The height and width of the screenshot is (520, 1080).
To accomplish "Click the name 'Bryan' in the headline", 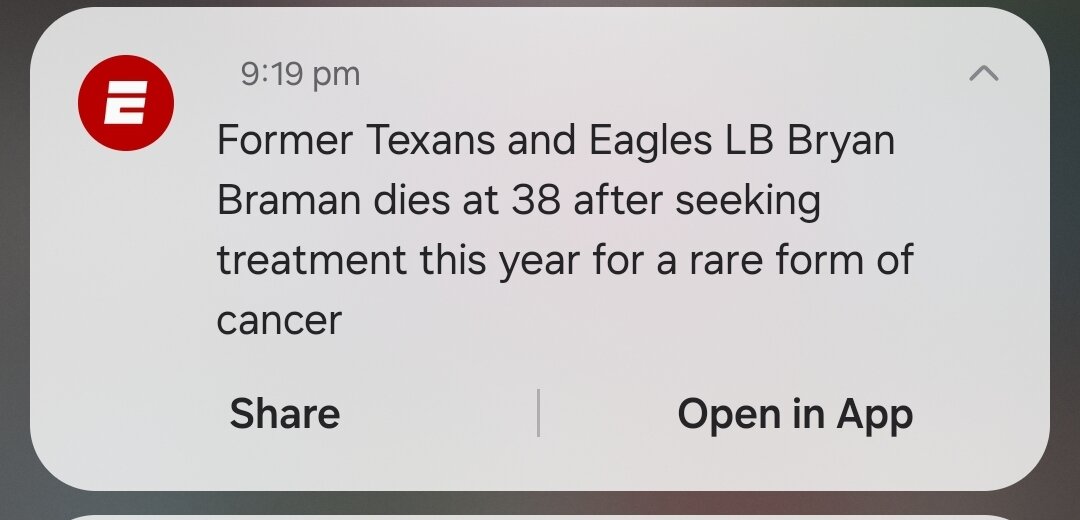I will coord(840,142).
